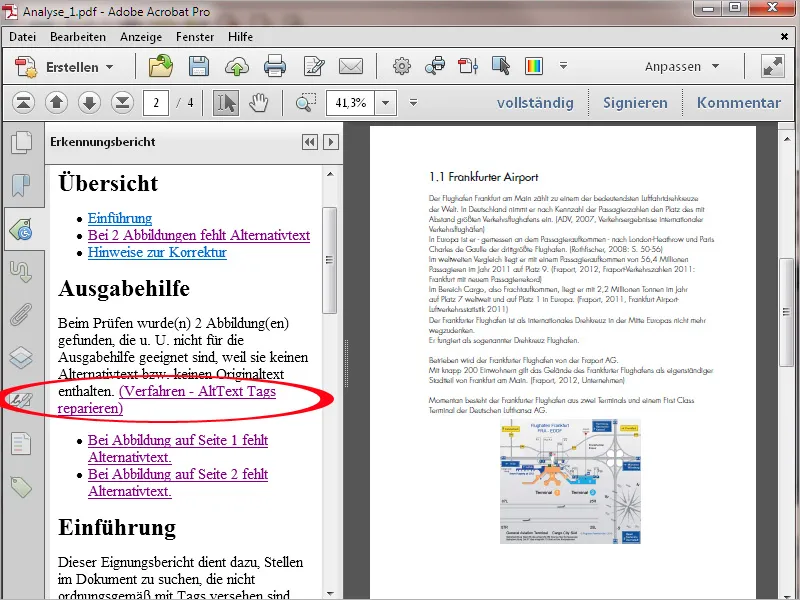Screen dimensions: 800x600
Task: Select the object selection arrow icon
Action: (x=501, y=66)
